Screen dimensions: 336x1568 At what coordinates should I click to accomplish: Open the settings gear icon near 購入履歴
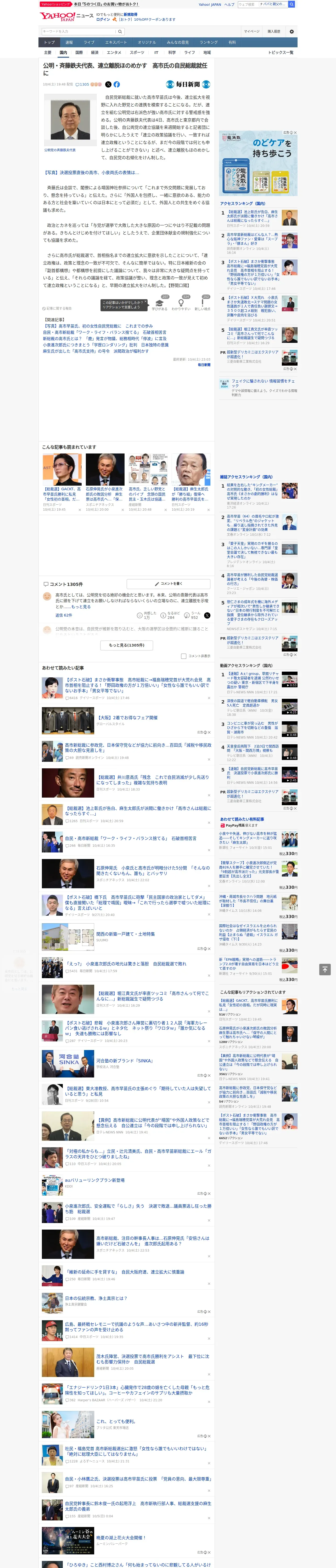pos(291,32)
